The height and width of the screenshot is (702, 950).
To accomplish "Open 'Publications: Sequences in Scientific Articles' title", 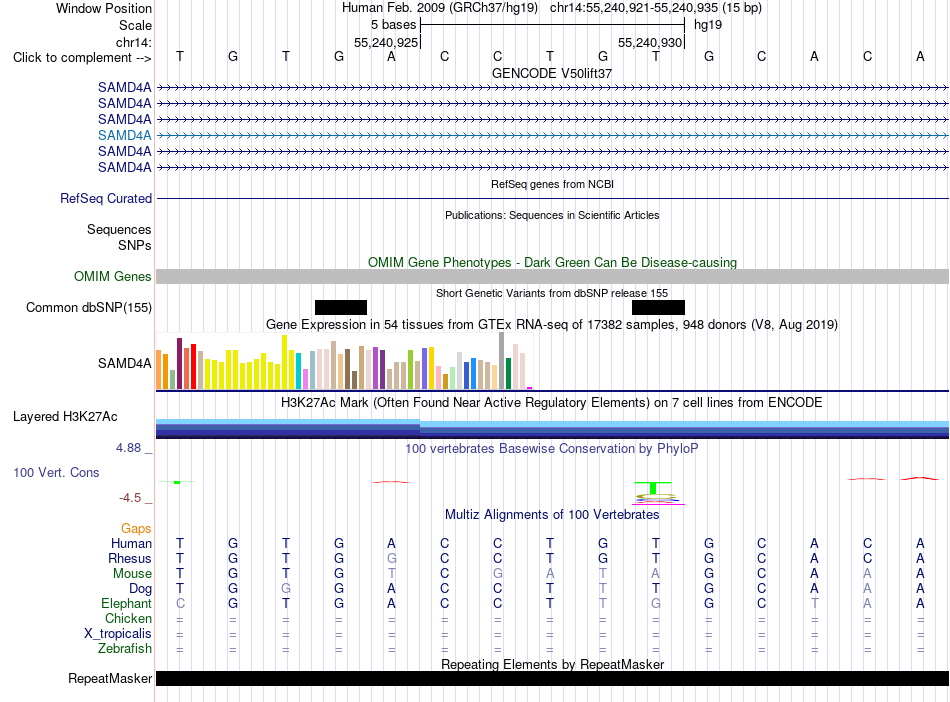I will point(552,215).
